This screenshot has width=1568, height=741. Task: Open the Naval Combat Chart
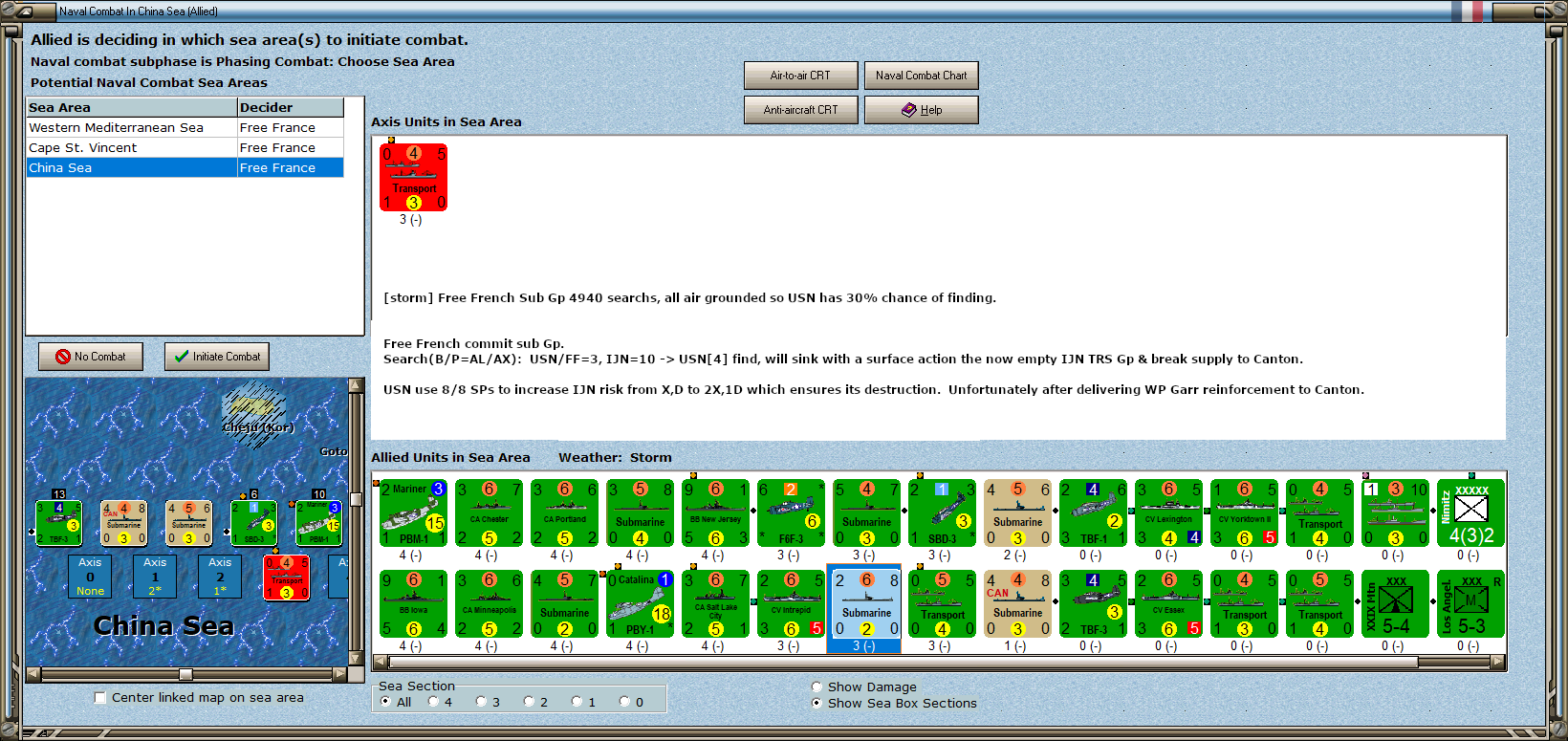pyautogui.click(x=922, y=76)
